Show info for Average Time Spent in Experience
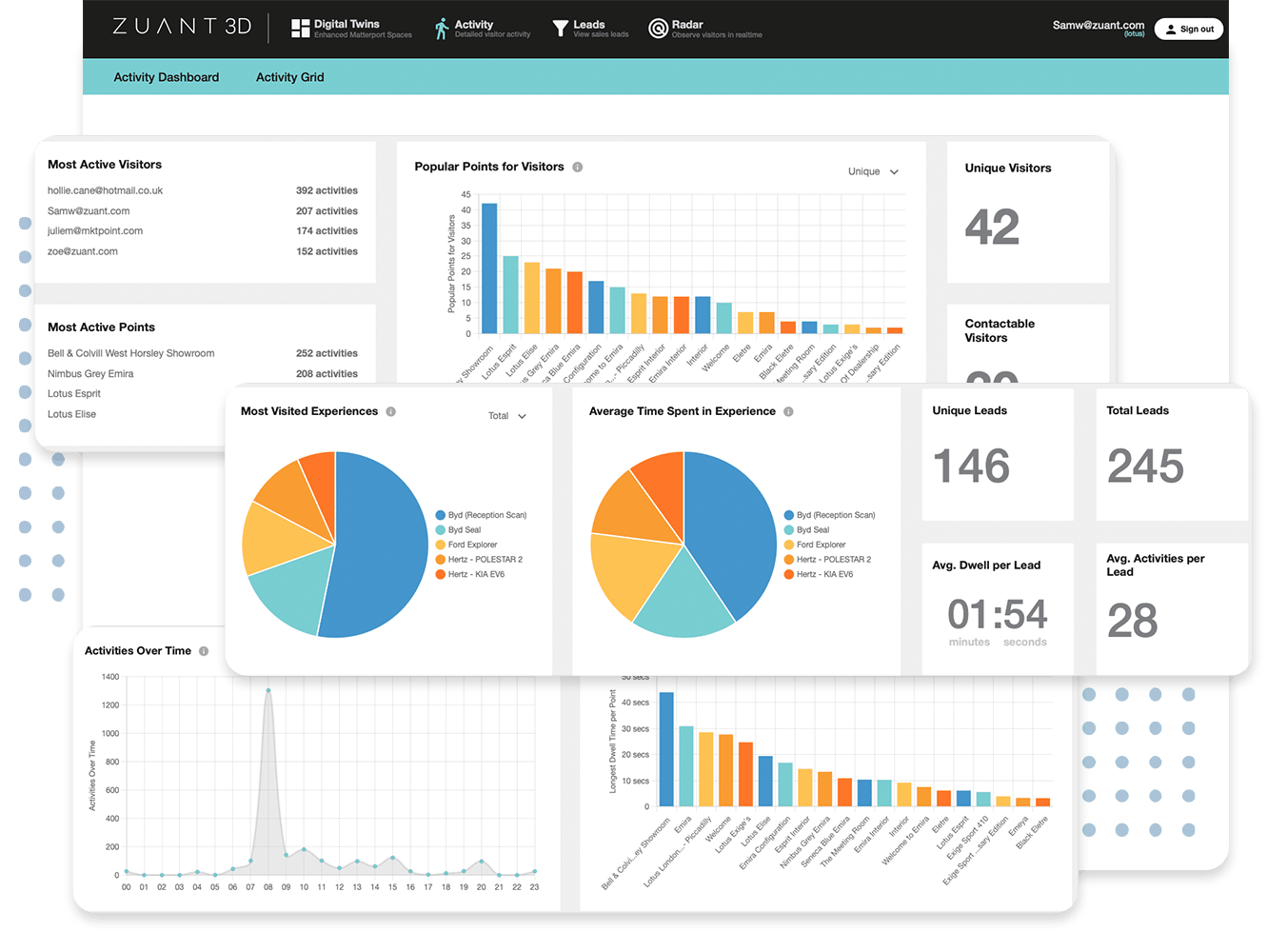This screenshot has height=952, width=1287. (788, 411)
